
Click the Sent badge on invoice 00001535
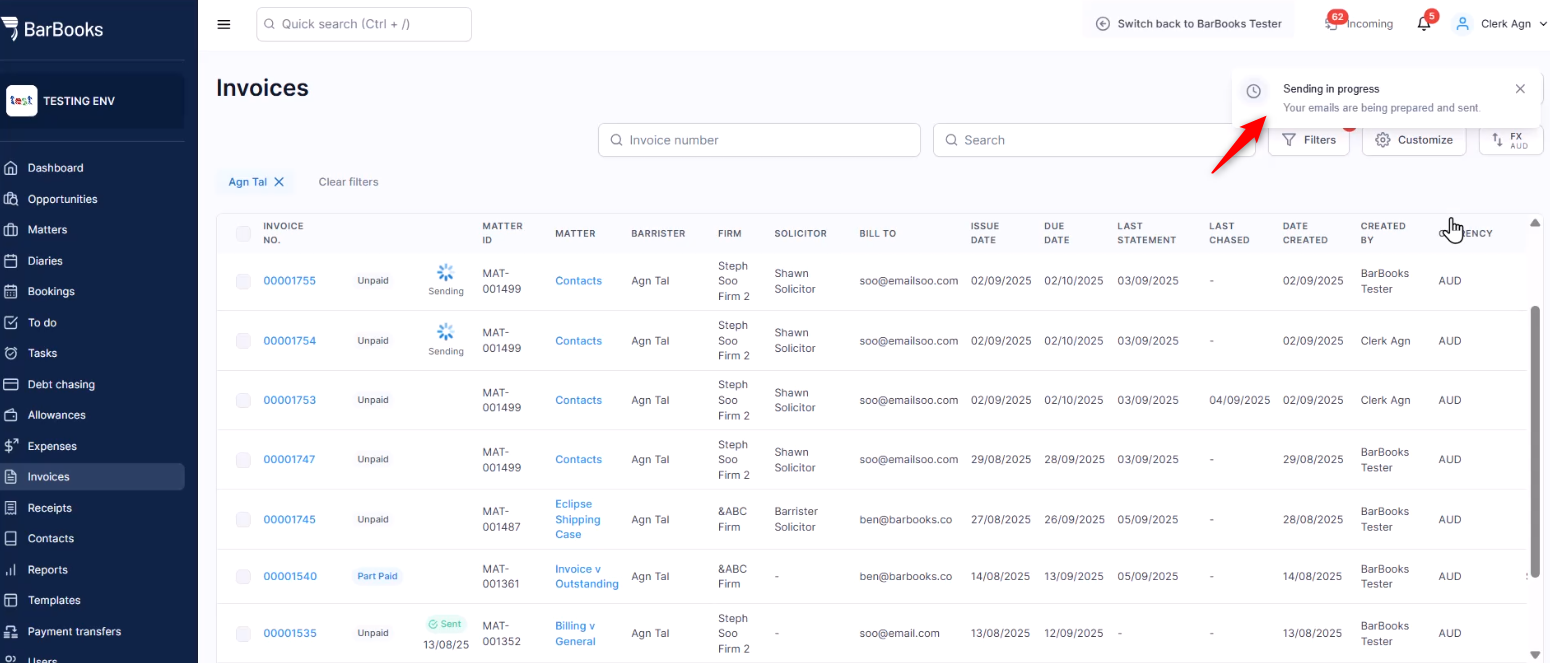coord(446,624)
